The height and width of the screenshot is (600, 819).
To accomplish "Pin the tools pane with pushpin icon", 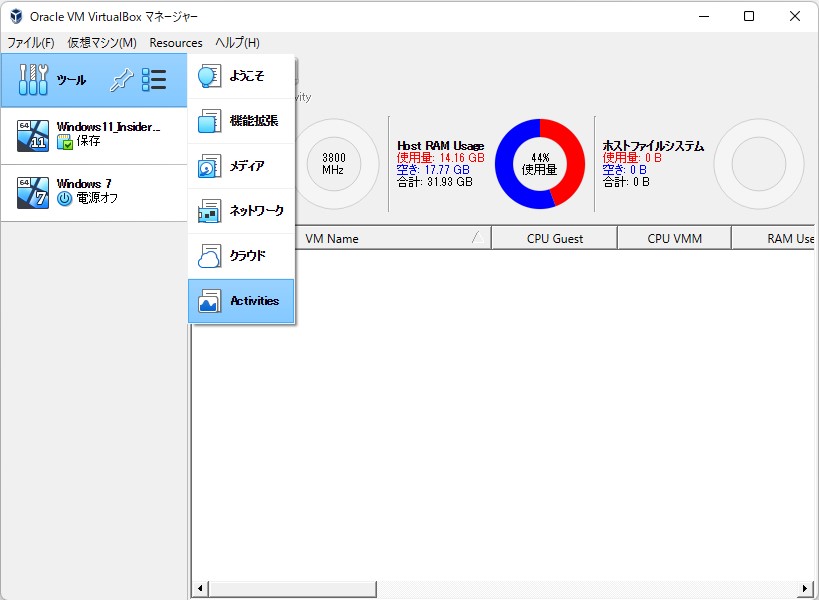I will [121, 80].
